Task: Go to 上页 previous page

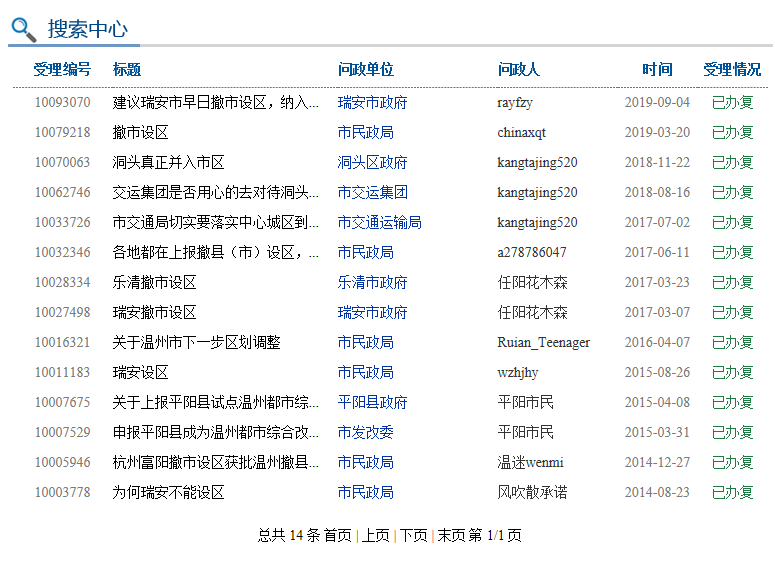Action: pos(376,535)
